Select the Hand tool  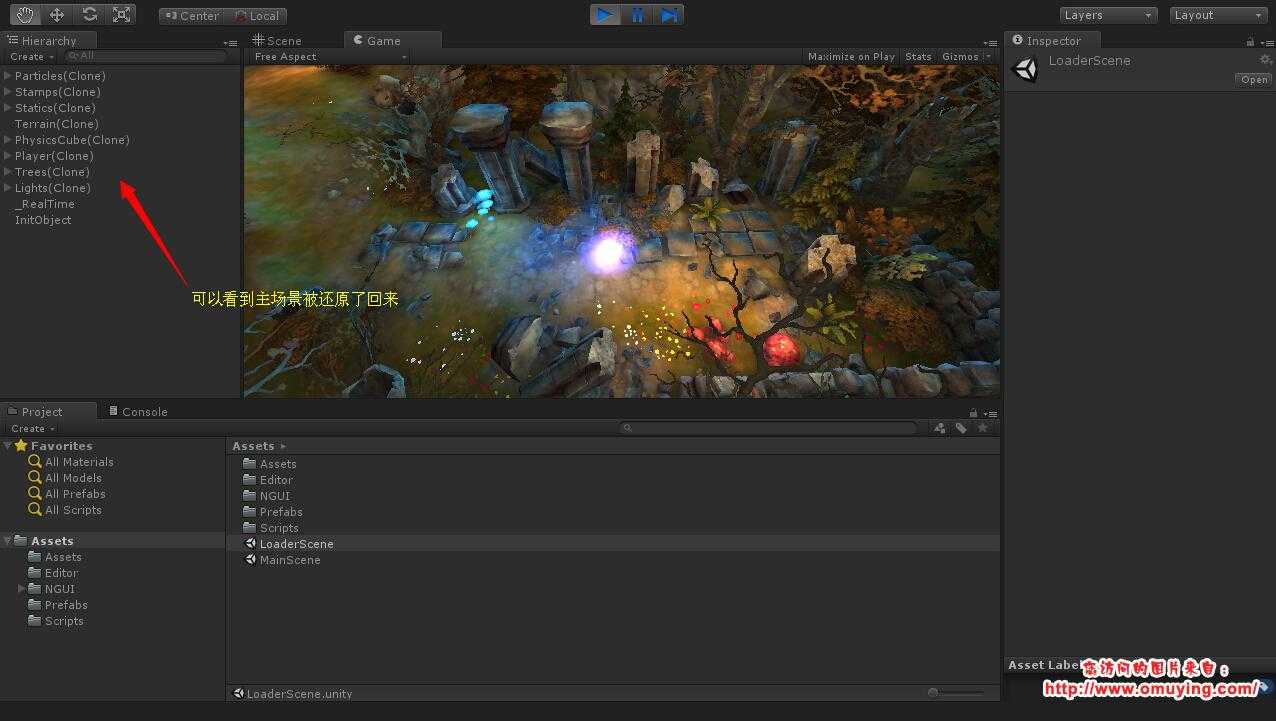[x=25, y=14]
